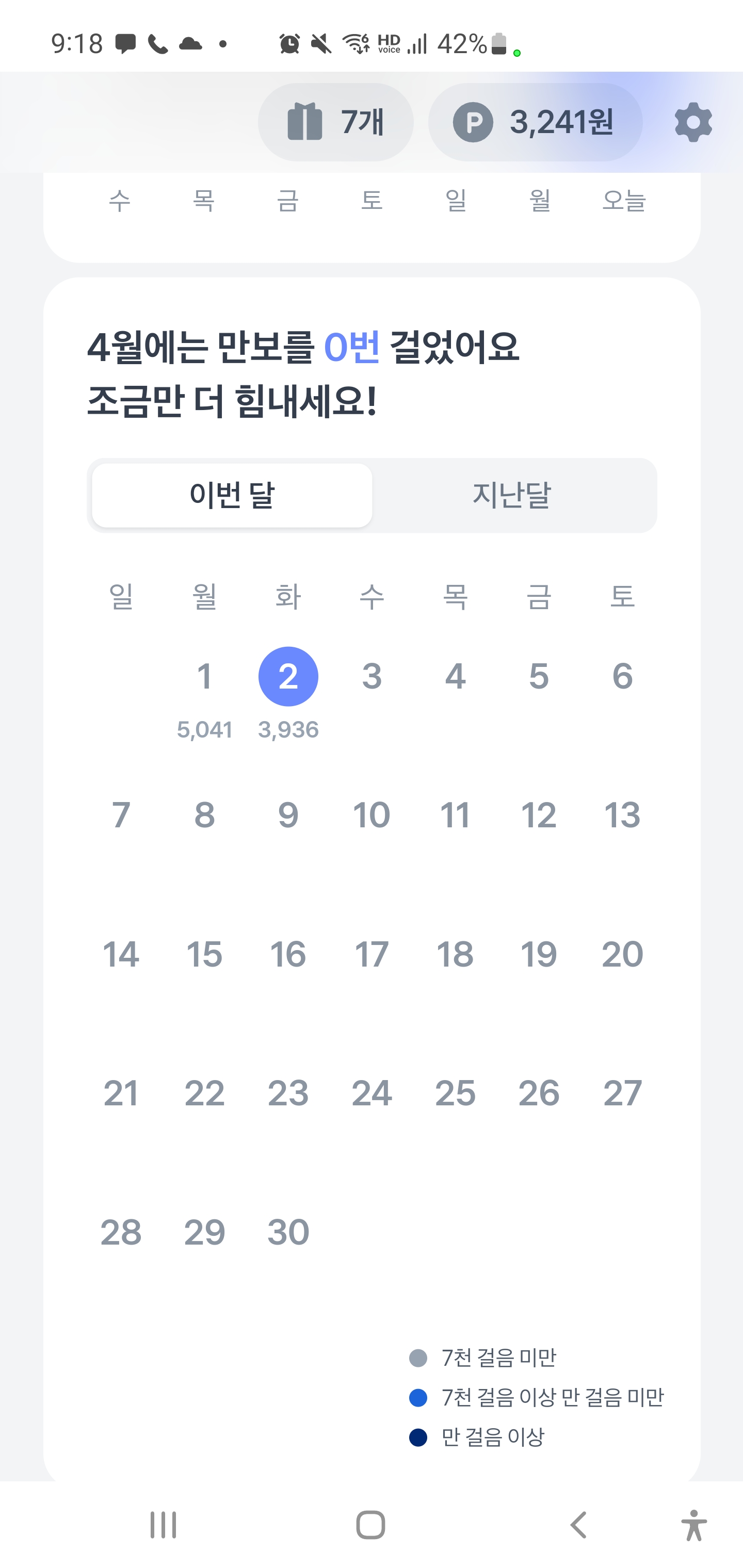Screen dimensions: 743x1568
Task: Tap the blue 7천 걸음 이상 legend dot
Action: point(418,1398)
